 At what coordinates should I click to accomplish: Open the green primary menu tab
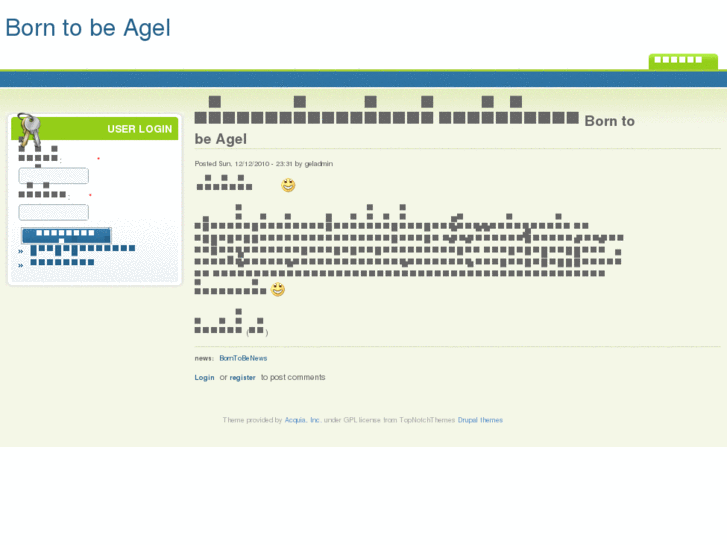(x=682, y=60)
